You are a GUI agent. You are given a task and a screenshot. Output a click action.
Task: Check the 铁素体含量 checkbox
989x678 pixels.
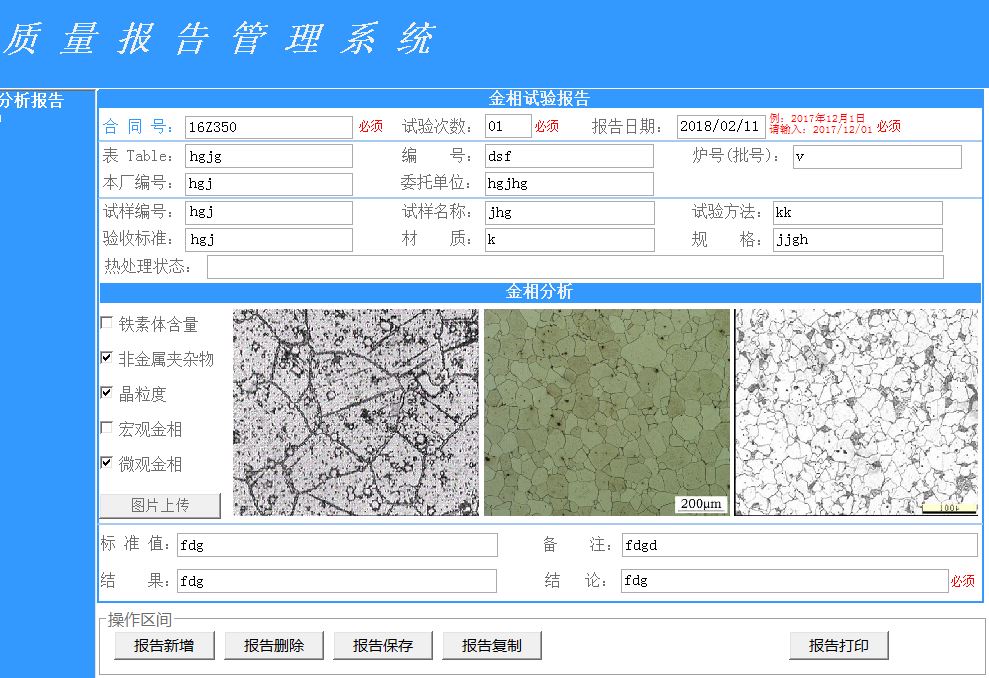tap(107, 323)
